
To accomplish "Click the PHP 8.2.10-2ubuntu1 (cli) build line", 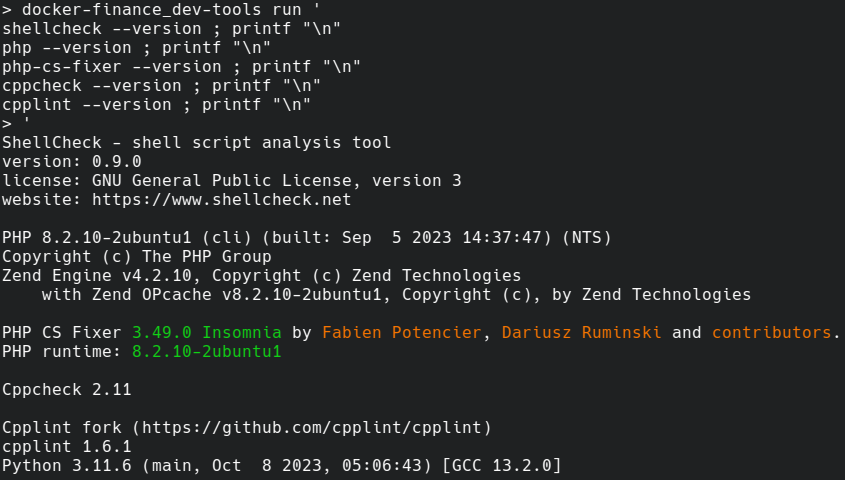I will (306, 237).
